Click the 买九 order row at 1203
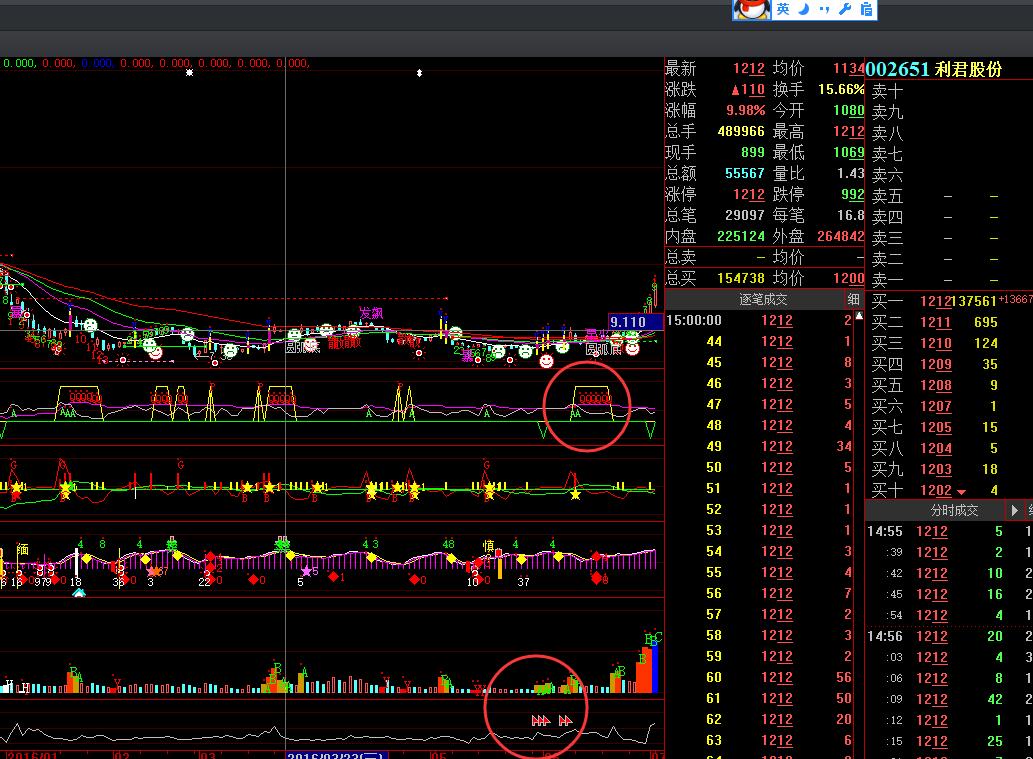 [949, 470]
